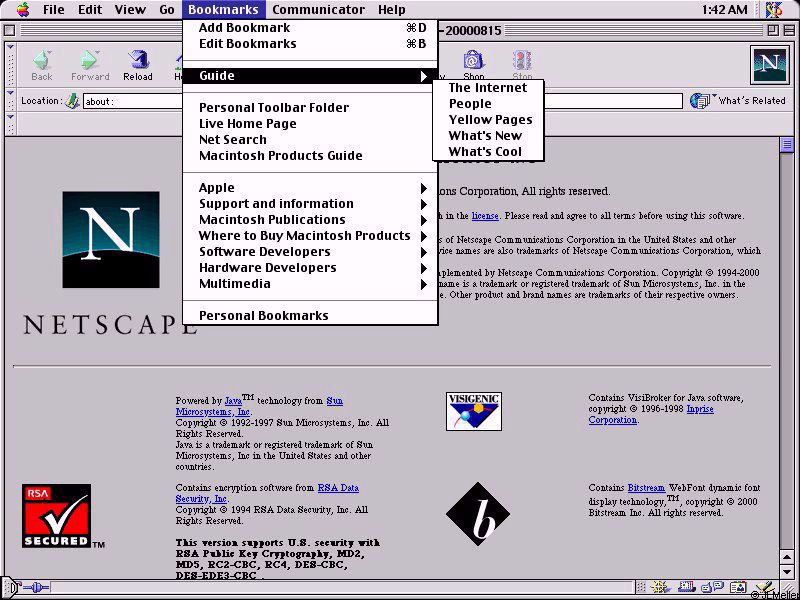Click the 1:42 AM menu bar clock
Viewport: 800px width, 600px height.
pos(724,10)
